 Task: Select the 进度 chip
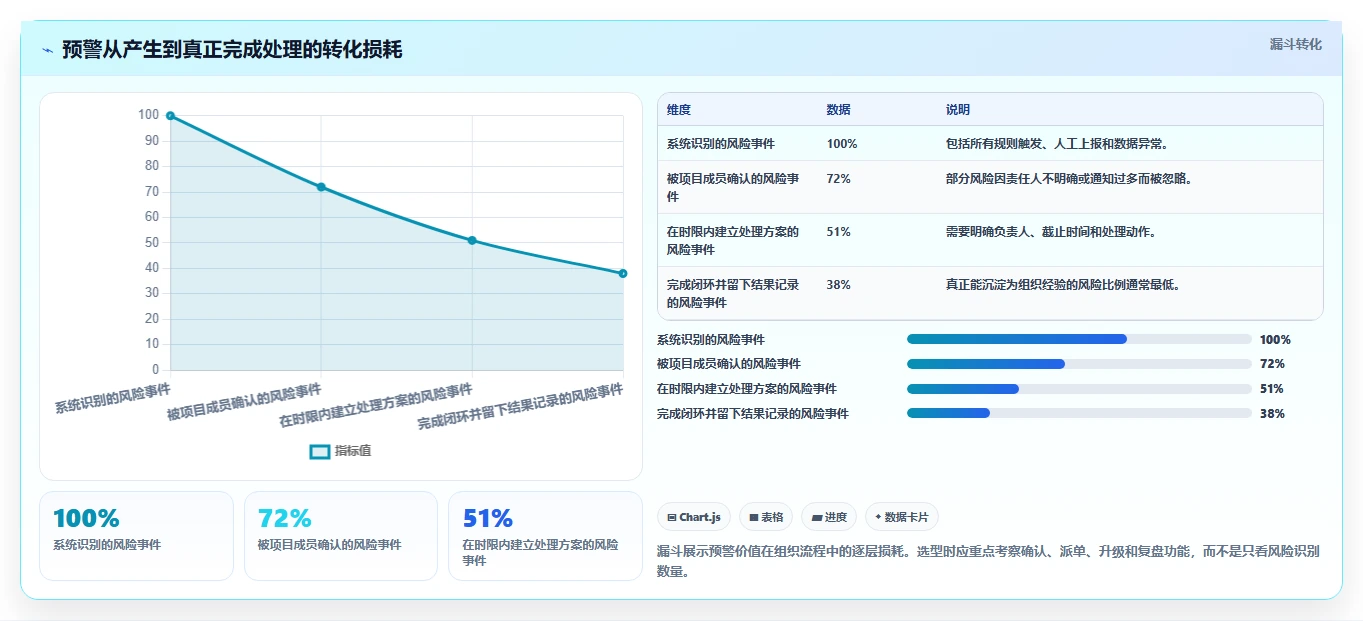(829, 517)
